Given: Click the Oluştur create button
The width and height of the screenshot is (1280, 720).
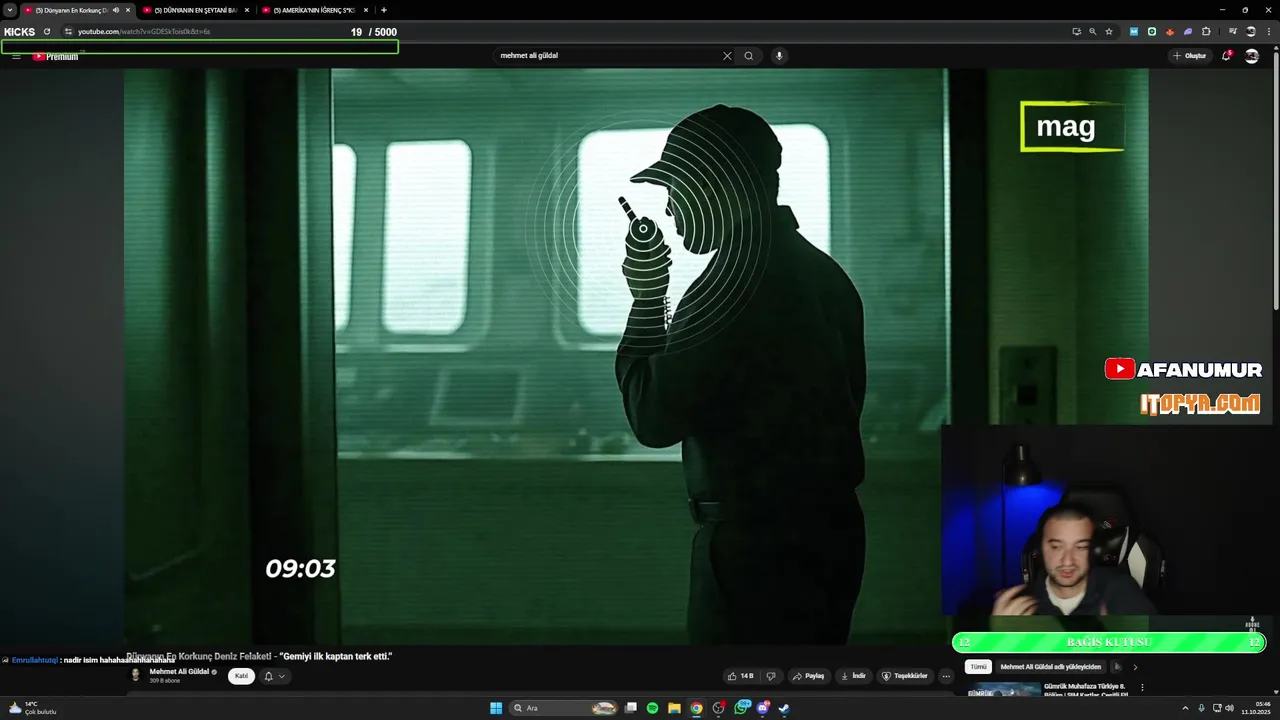Looking at the screenshot, I should (x=1190, y=56).
